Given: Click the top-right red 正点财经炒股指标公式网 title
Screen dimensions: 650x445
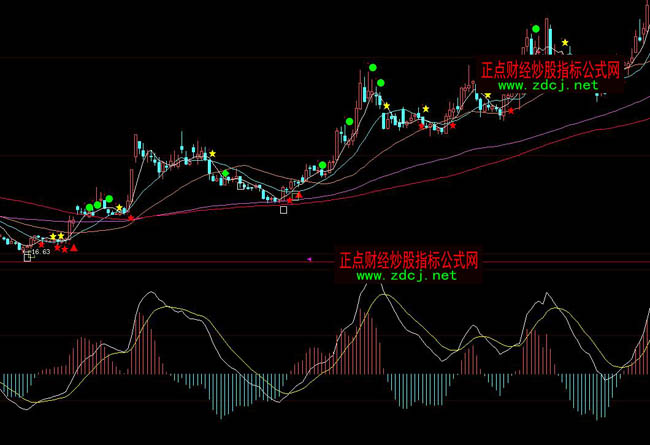Looking at the screenshot, I should coord(550,71).
